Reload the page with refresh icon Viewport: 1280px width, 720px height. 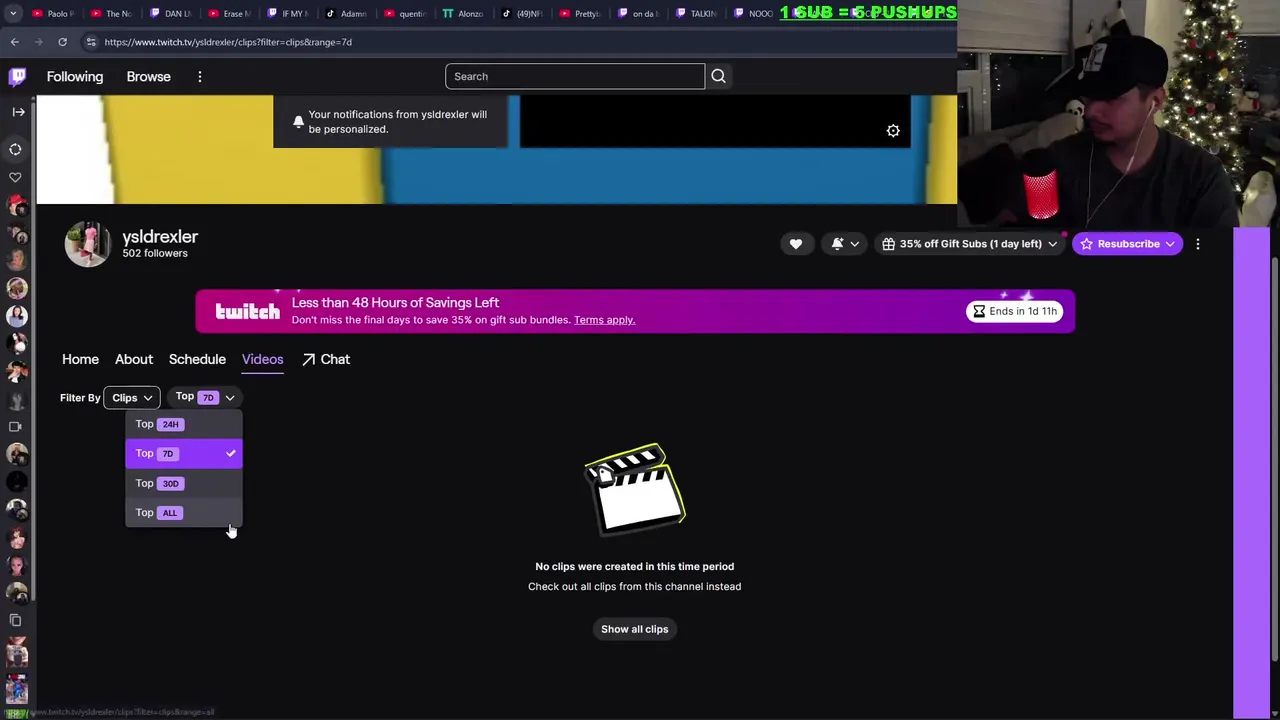point(62,42)
